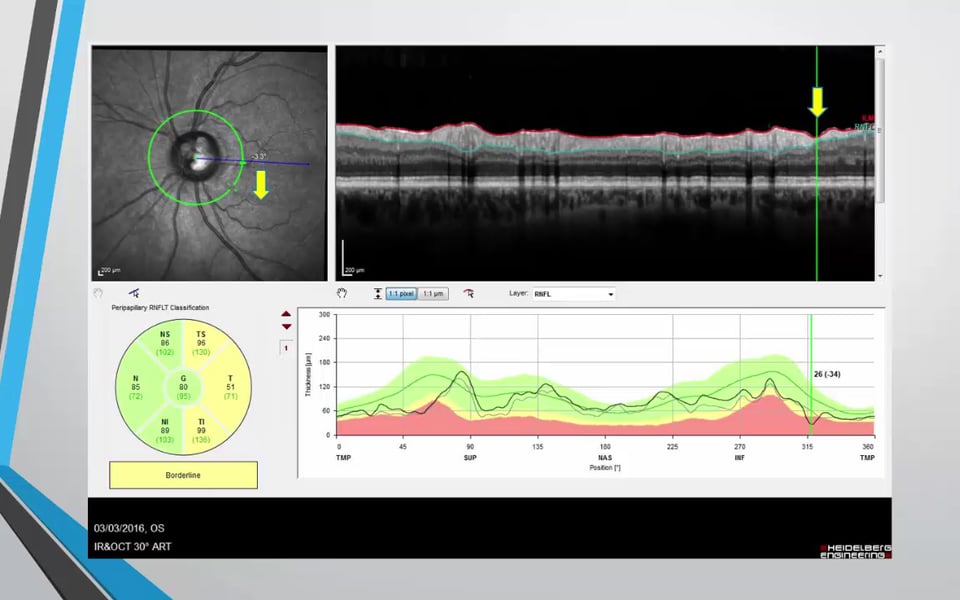Viewport: 960px width, 600px height.
Task: Click the small '1' scan marker box
Action: click(x=287, y=347)
